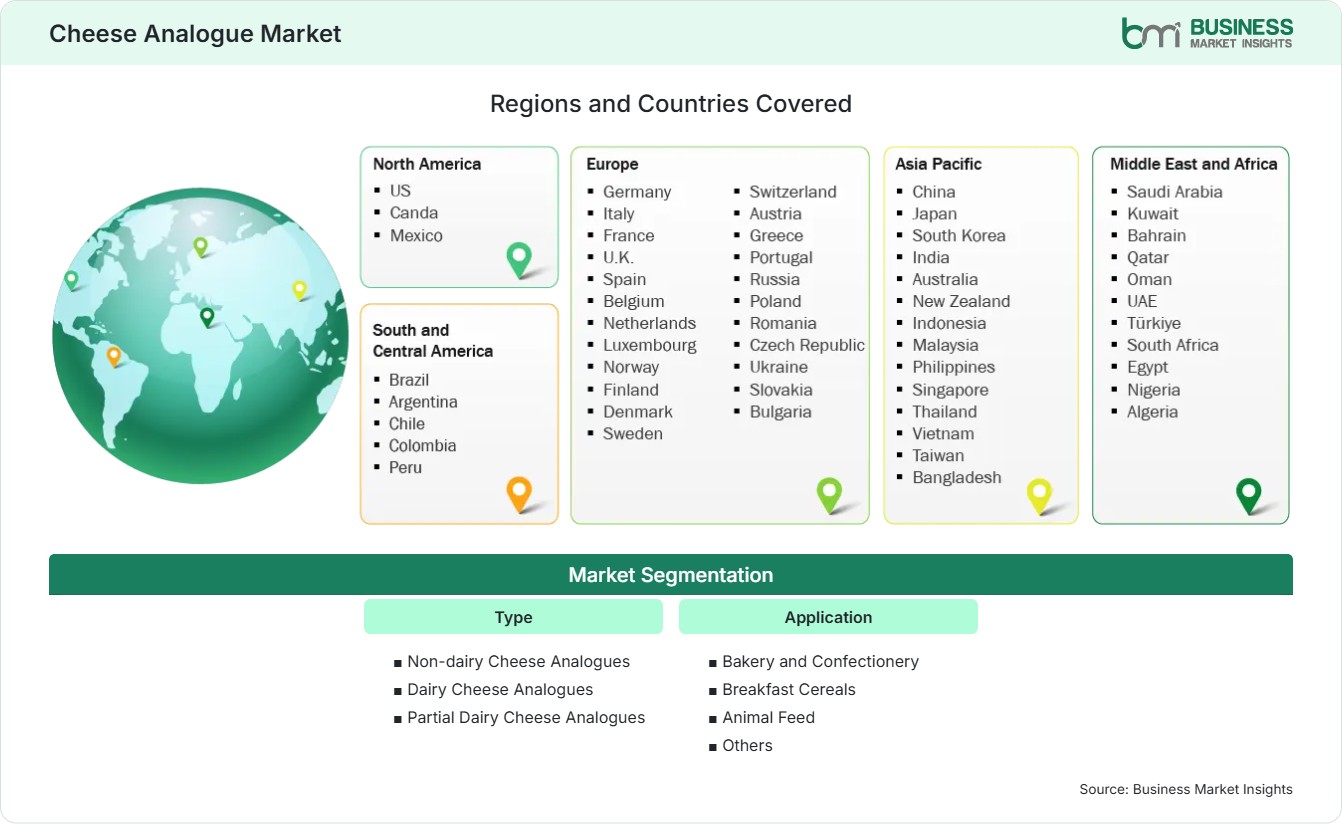This screenshot has height=824, width=1342.
Task: Click the Europe heading
Action: pyautogui.click(x=612, y=164)
